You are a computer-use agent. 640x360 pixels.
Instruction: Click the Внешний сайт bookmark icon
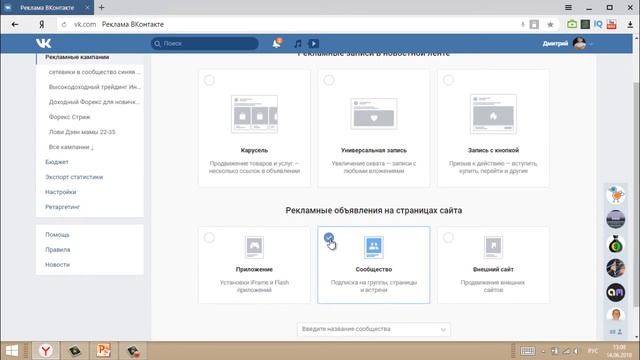click(493, 247)
